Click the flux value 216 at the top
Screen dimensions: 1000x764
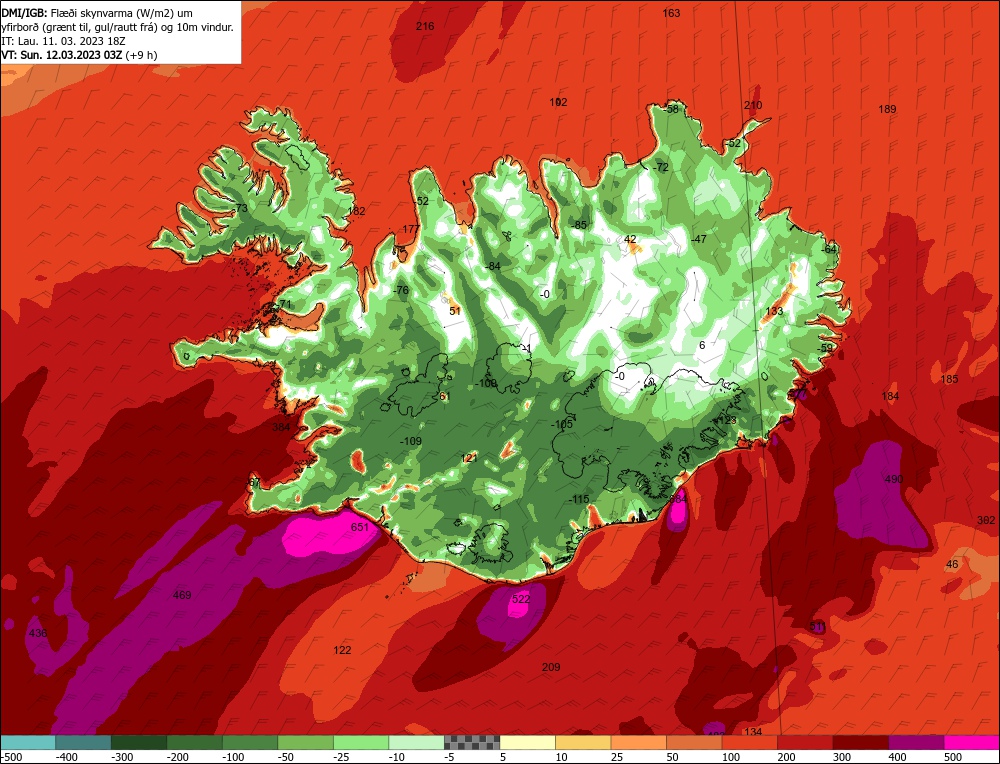click(425, 26)
